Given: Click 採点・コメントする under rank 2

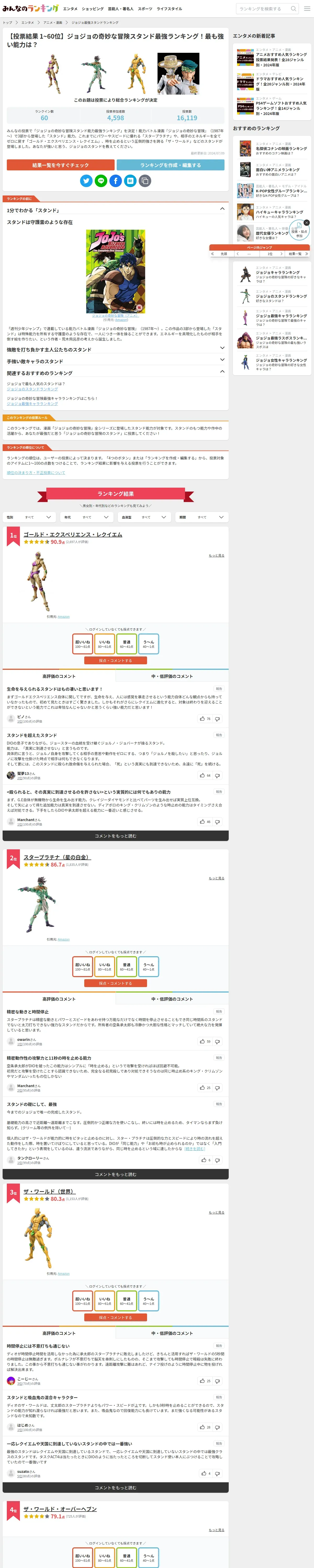Looking at the screenshot, I should (115, 983).
